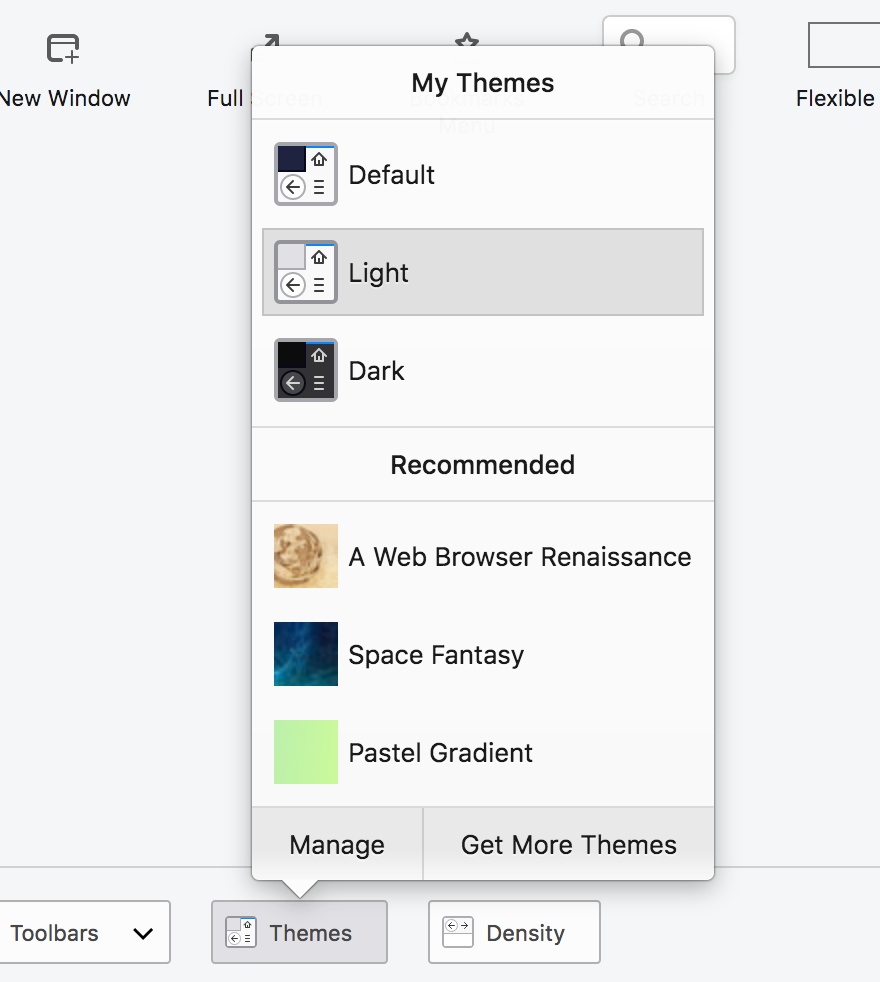Pick A Web Browser Renaissance label

(x=520, y=557)
